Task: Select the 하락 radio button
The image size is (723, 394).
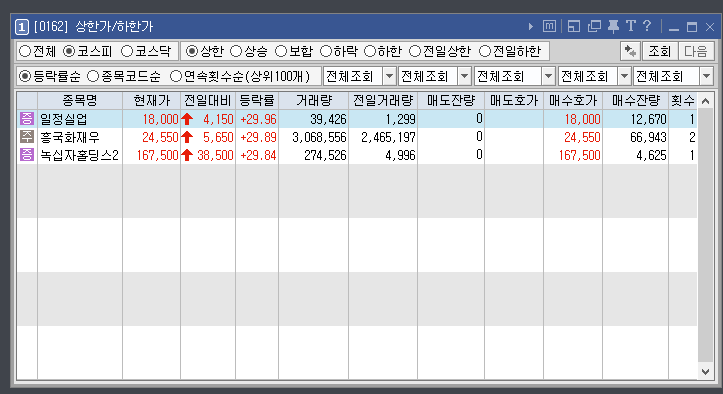Action: point(326,51)
